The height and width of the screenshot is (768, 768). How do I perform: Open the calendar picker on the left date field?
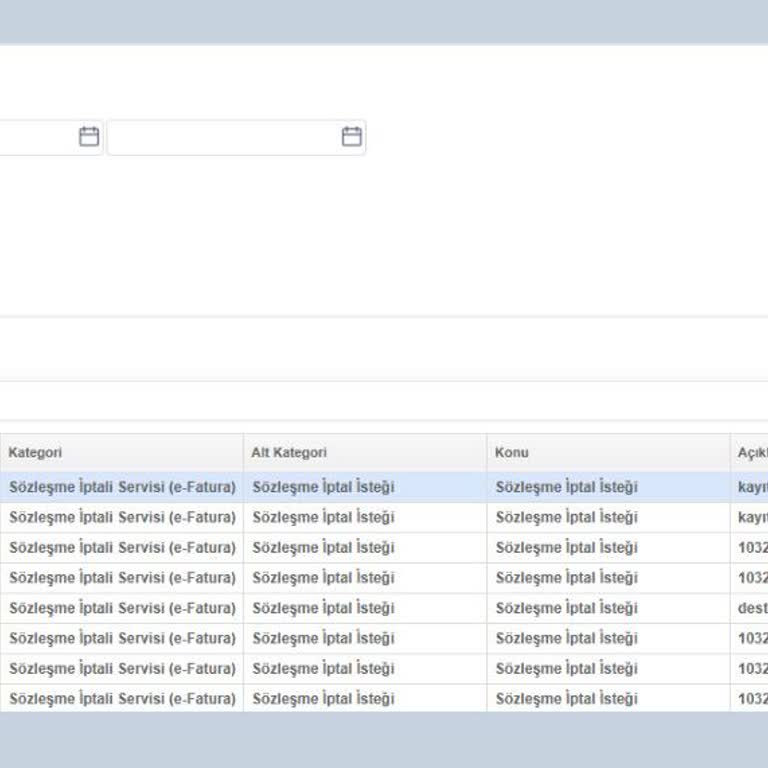89,137
